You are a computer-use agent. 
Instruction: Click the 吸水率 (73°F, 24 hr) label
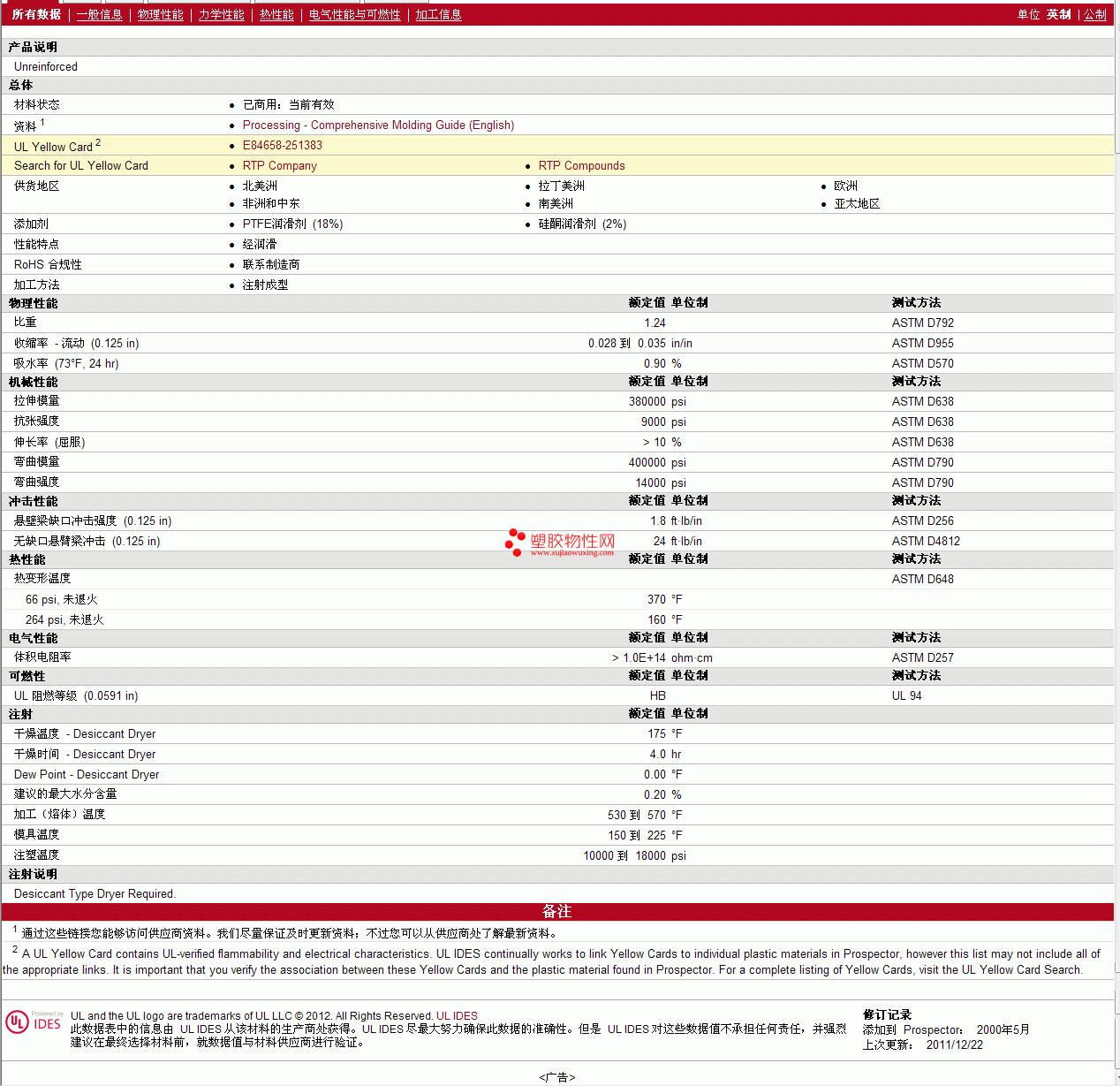[x=66, y=364]
